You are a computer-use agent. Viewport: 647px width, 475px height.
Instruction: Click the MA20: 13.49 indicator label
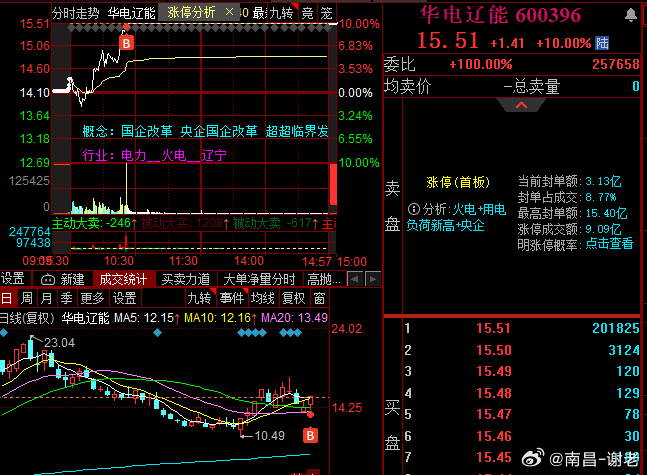tap(295, 318)
